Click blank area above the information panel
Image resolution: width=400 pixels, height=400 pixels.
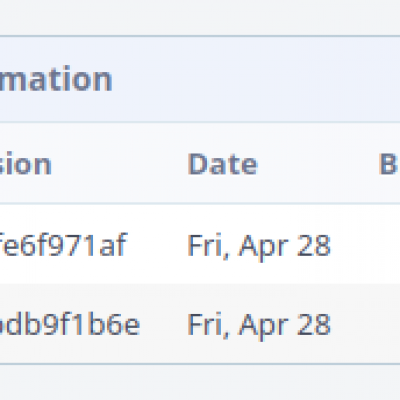(x=200, y=17)
